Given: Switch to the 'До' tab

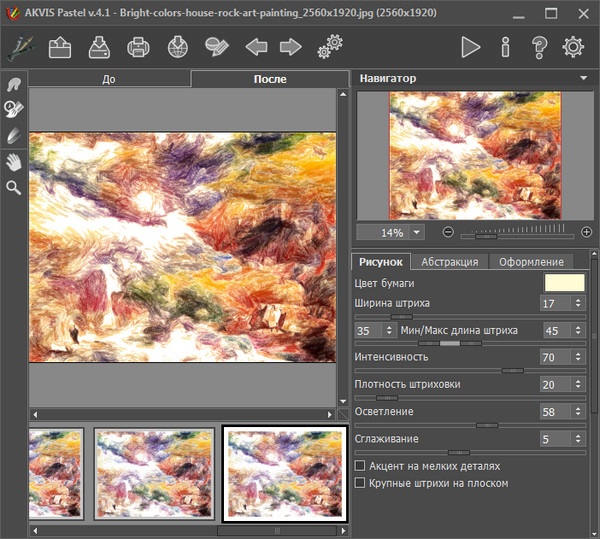Looking at the screenshot, I should tap(109, 79).
